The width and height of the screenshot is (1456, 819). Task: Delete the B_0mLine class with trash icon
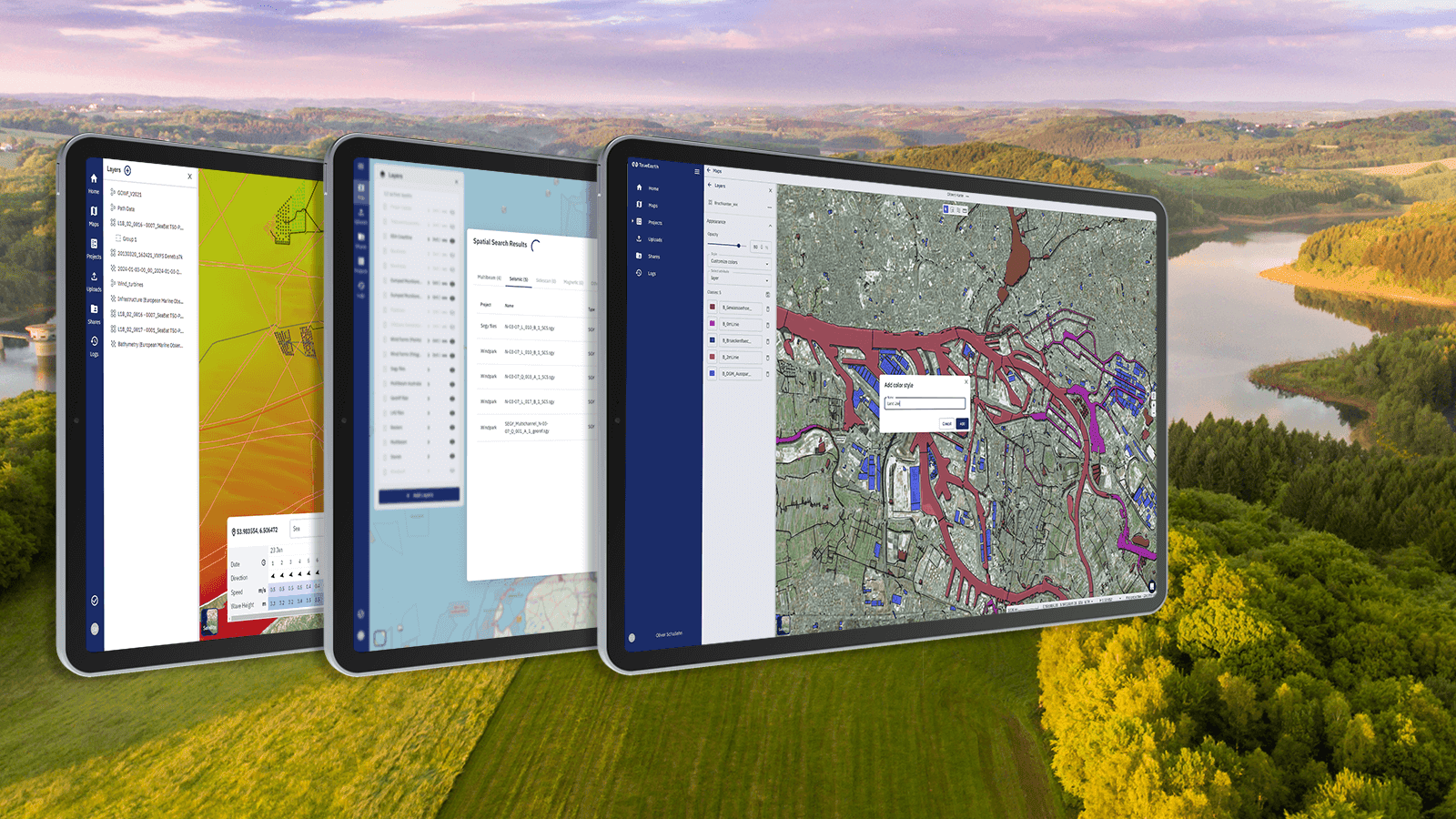pyautogui.click(x=768, y=325)
